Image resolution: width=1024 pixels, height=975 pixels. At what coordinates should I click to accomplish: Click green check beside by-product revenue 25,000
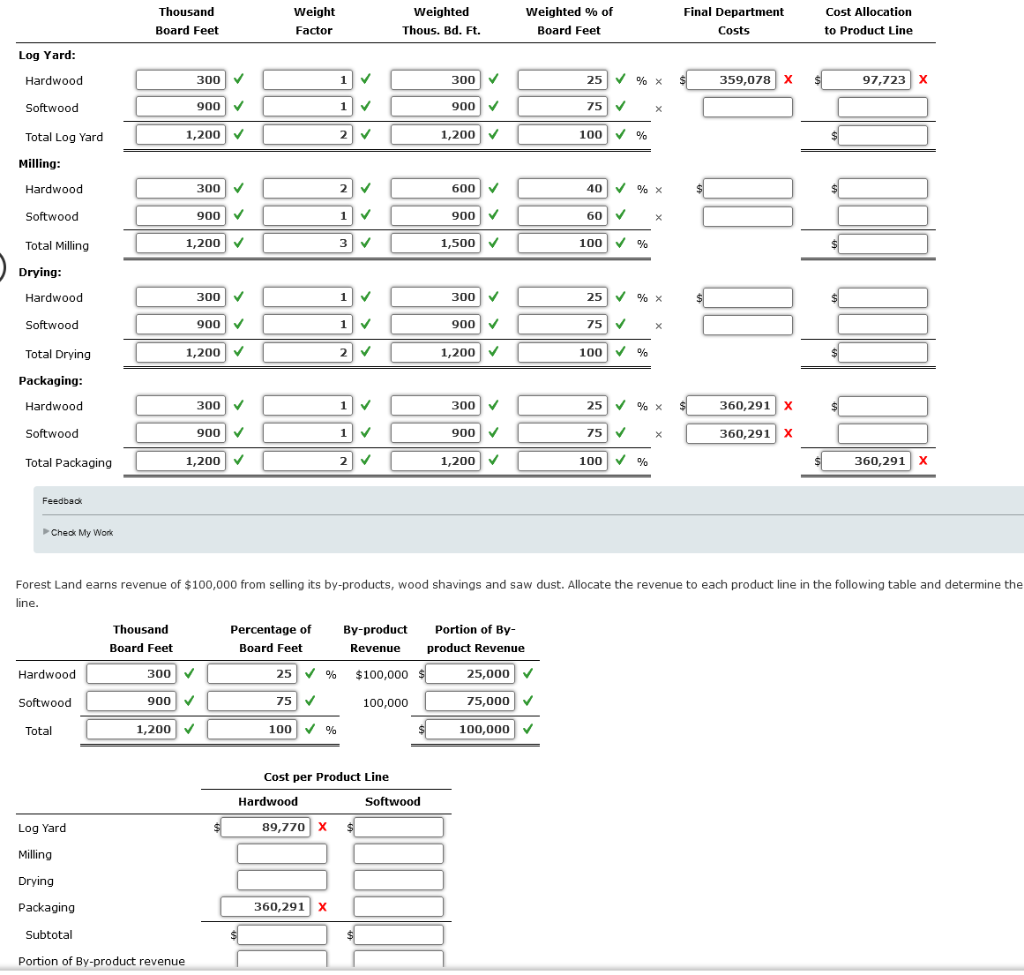click(528, 673)
